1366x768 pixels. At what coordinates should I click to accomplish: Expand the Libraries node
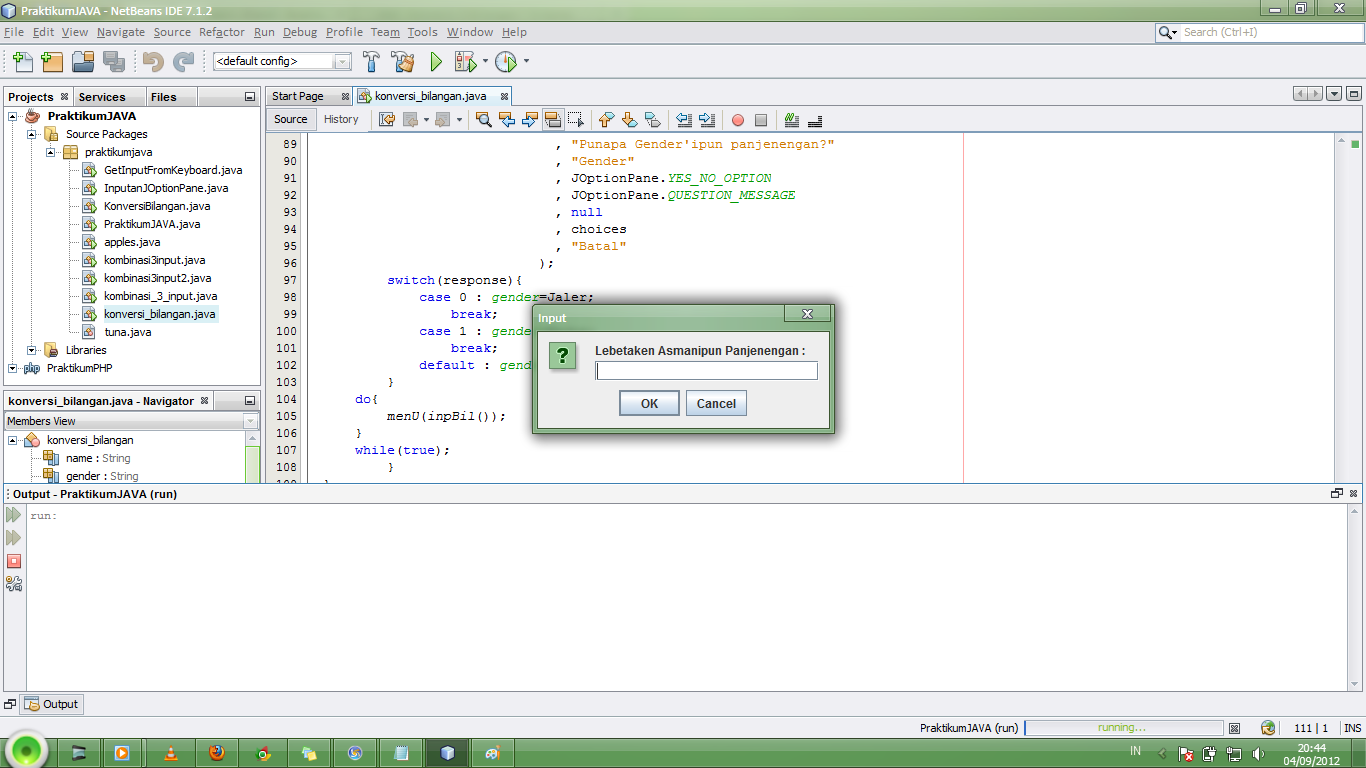(32, 350)
